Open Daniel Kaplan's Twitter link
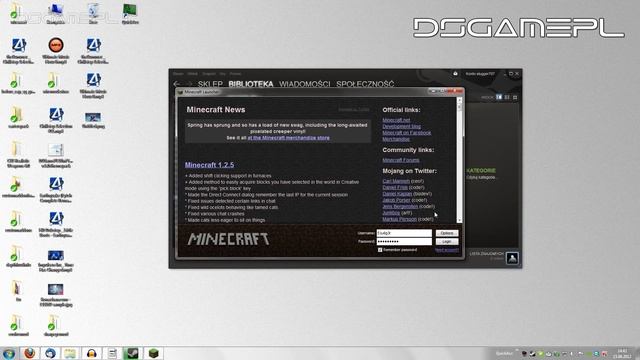 (x=397, y=194)
